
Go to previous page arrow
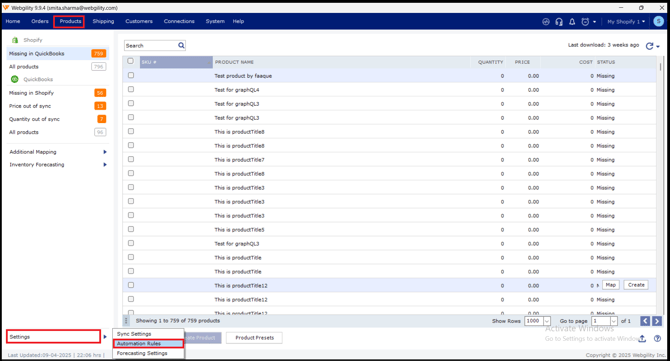pyautogui.click(x=645, y=321)
